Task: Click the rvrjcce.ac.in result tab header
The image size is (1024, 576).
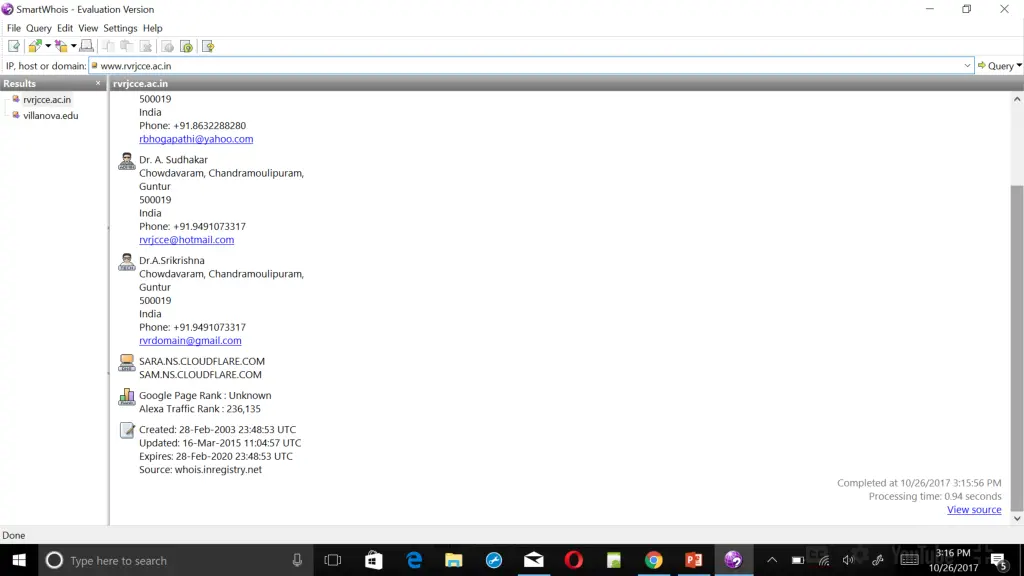Action: pyautogui.click(x=140, y=83)
